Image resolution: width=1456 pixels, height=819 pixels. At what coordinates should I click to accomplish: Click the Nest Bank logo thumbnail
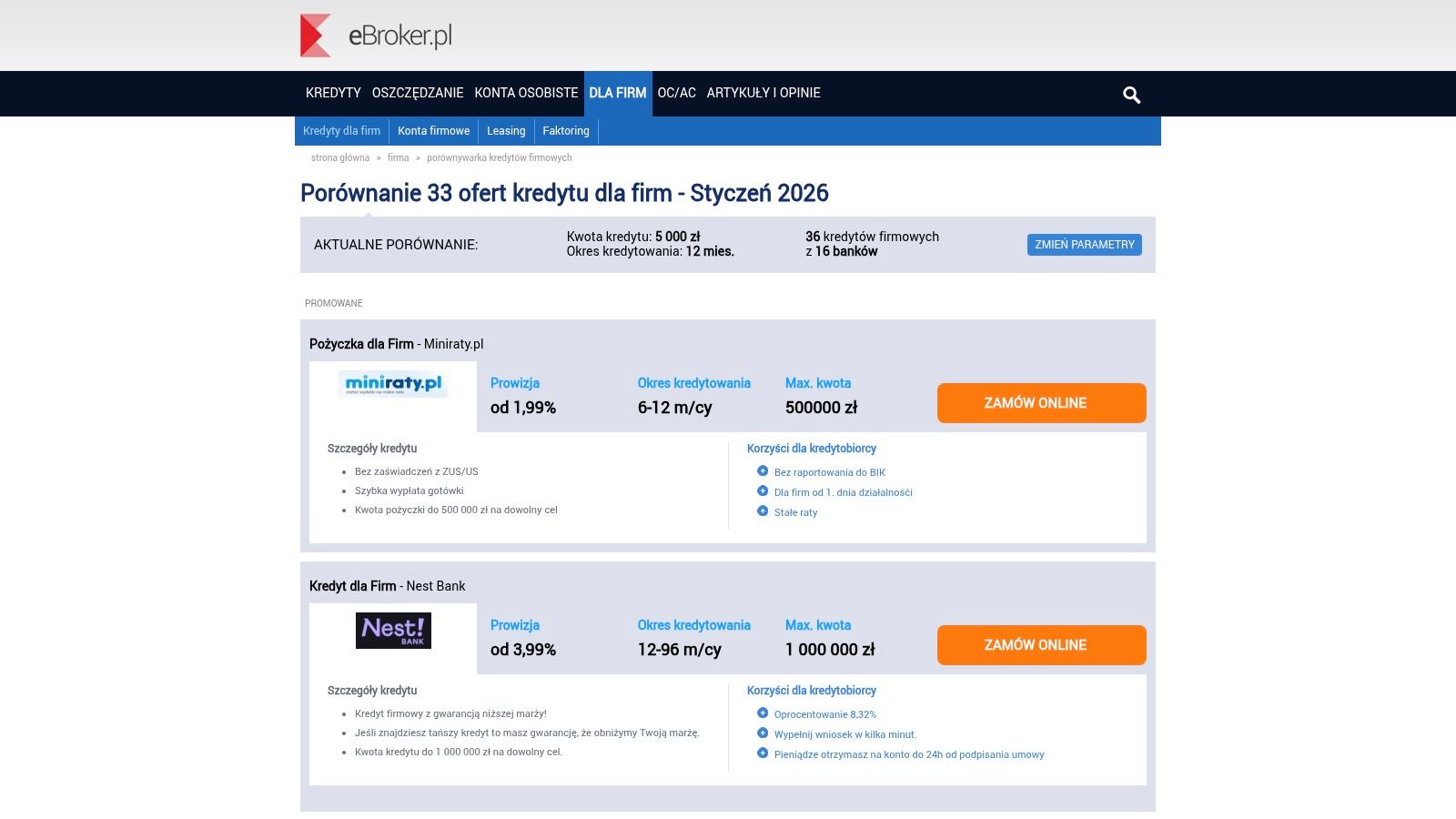coord(393,630)
